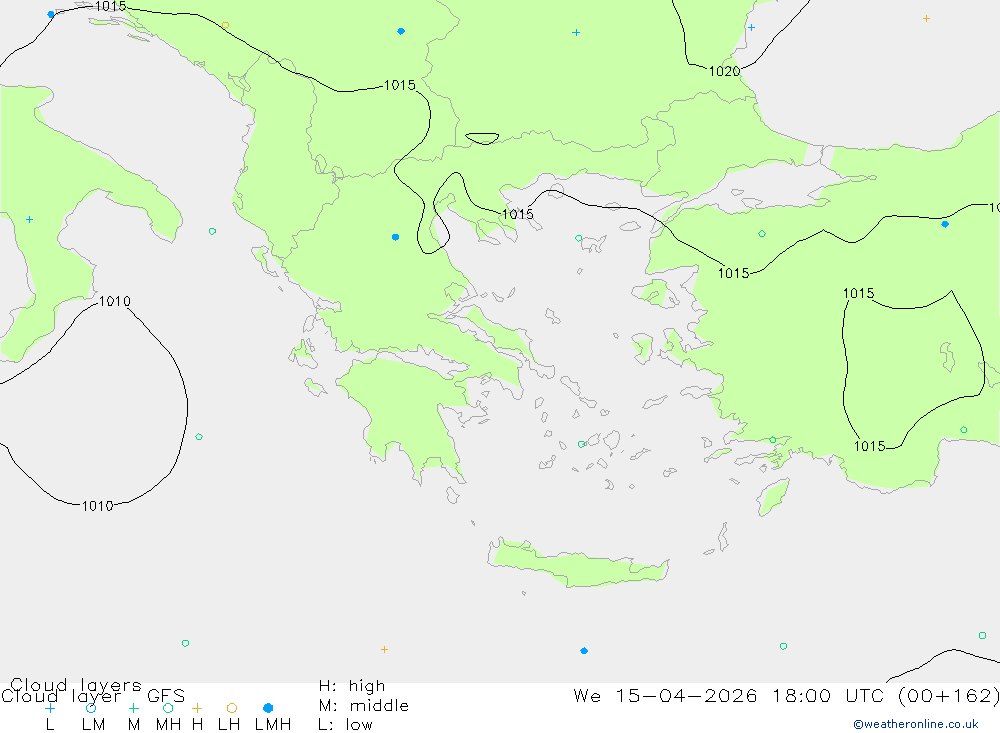Click the 1015 label over Serbia and Bulgaria
Image resolution: width=1000 pixels, height=733 pixels.
[400, 85]
